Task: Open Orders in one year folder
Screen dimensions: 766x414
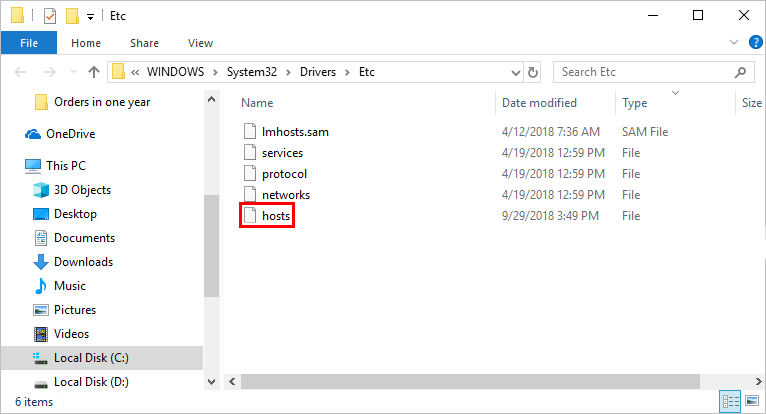Action: 102,102
